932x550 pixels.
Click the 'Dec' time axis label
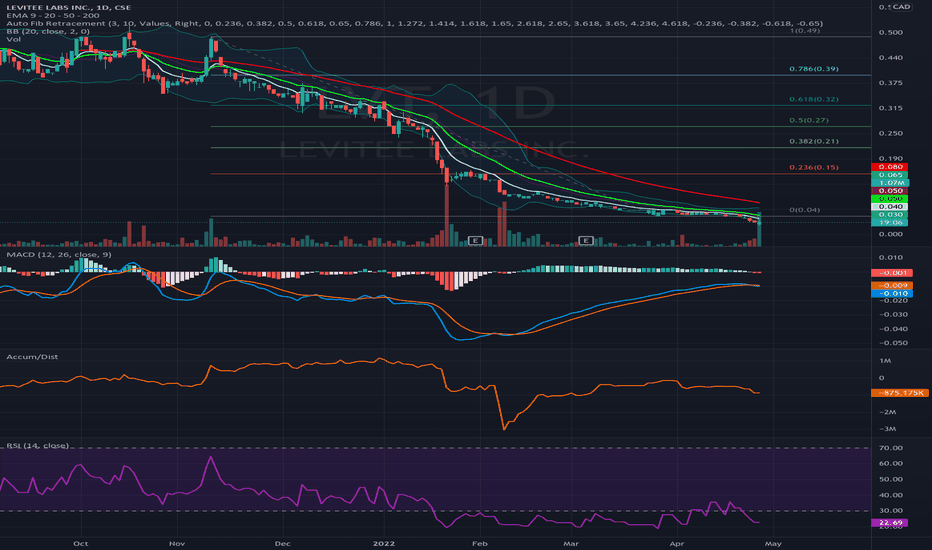point(282,543)
